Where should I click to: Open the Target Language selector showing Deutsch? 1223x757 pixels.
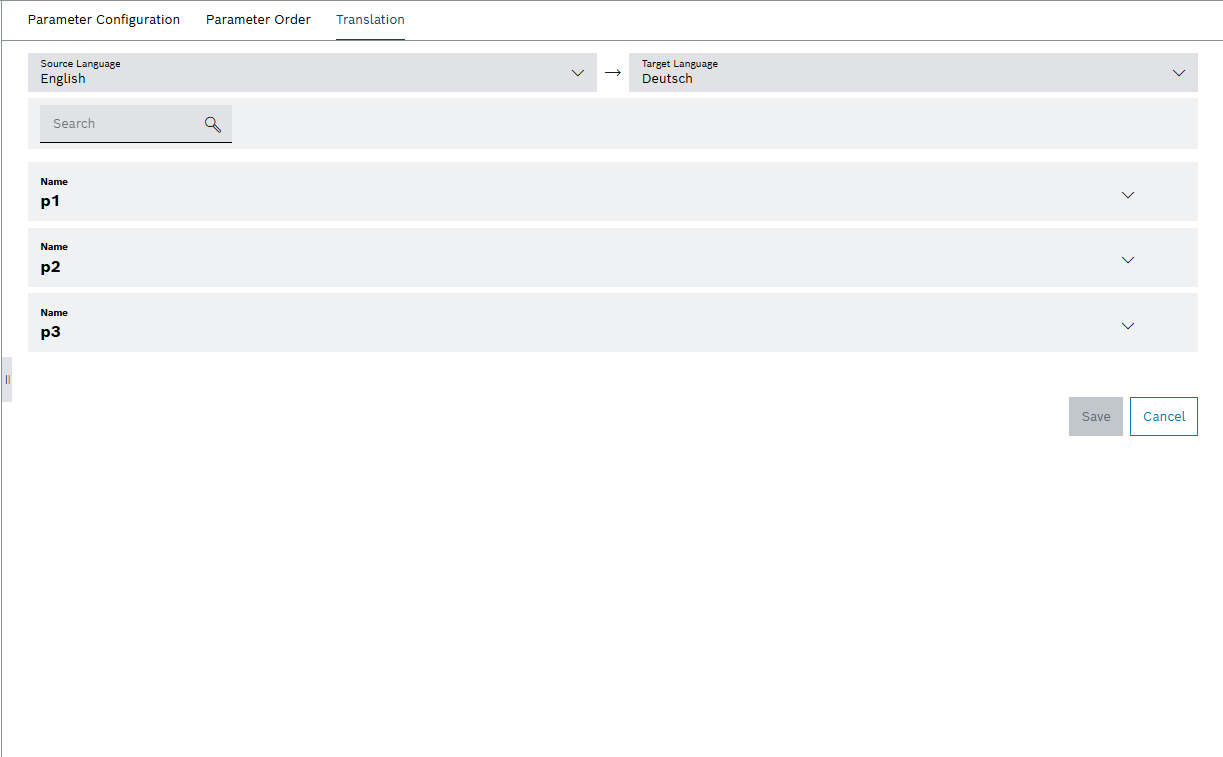pyautogui.click(x=900, y=72)
